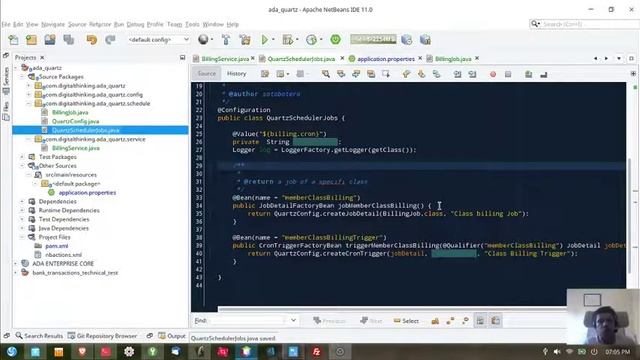This screenshot has width=640, height=360.
Task: Switch to the BillingJob.java tab
Action: tap(453, 59)
